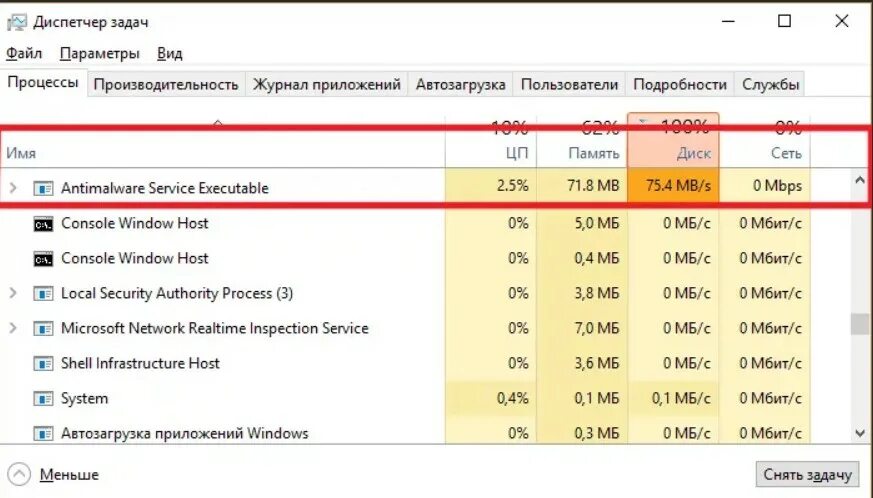
Task: Expand Microsoft Network Realtime Inspection Service
Action: click(13, 329)
